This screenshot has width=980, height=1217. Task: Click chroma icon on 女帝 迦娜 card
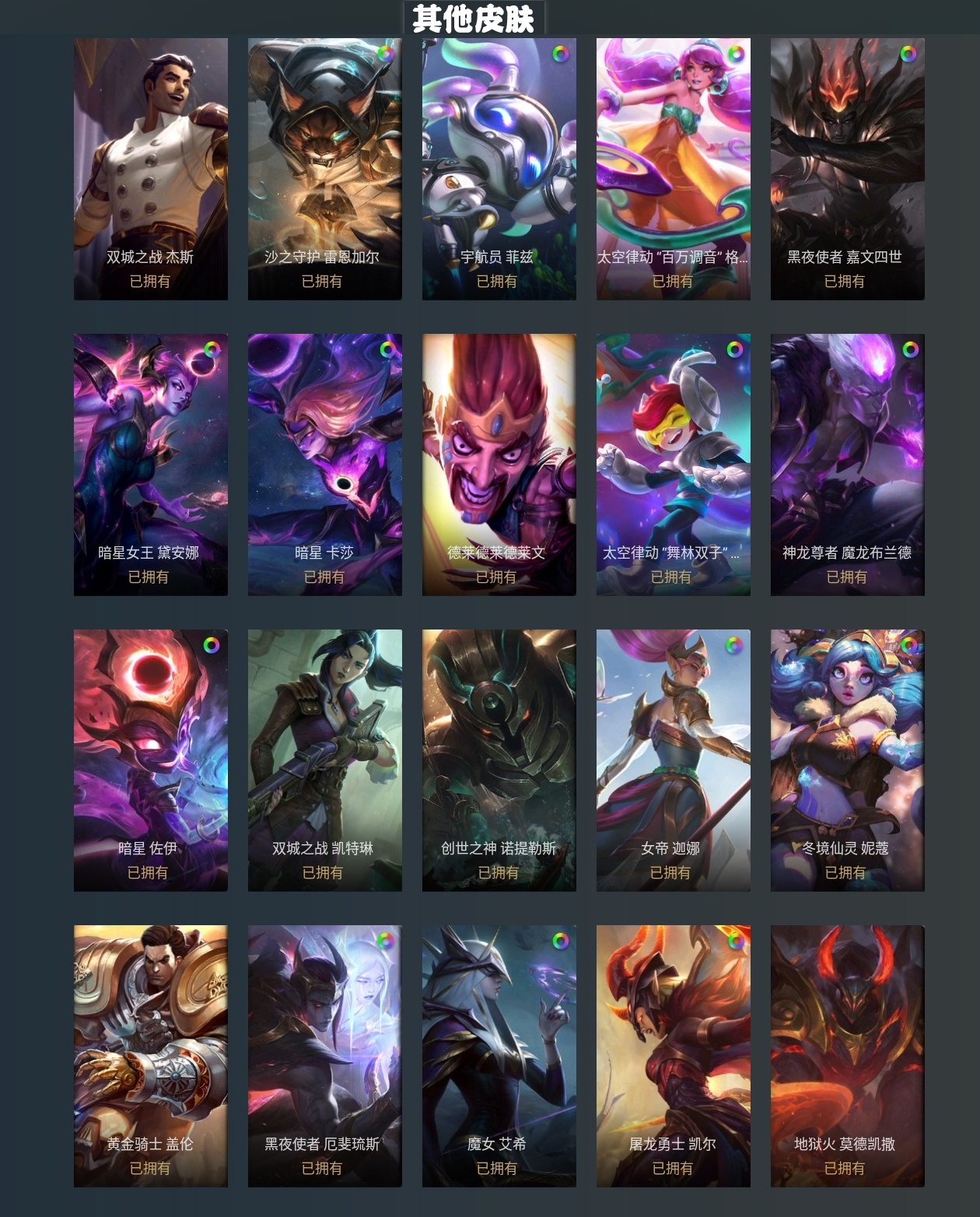tap(733, 645)
